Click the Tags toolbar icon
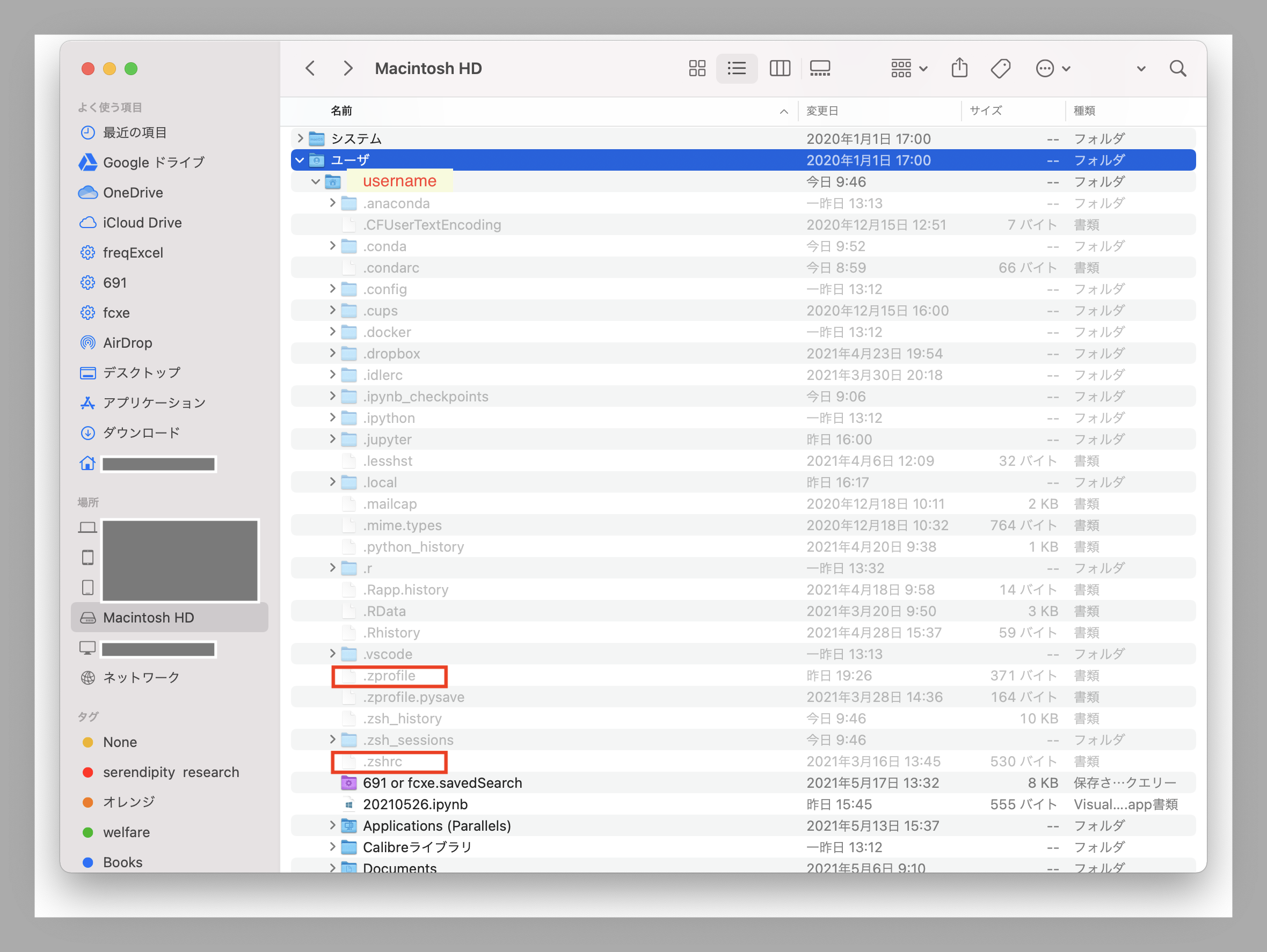 1000,69
